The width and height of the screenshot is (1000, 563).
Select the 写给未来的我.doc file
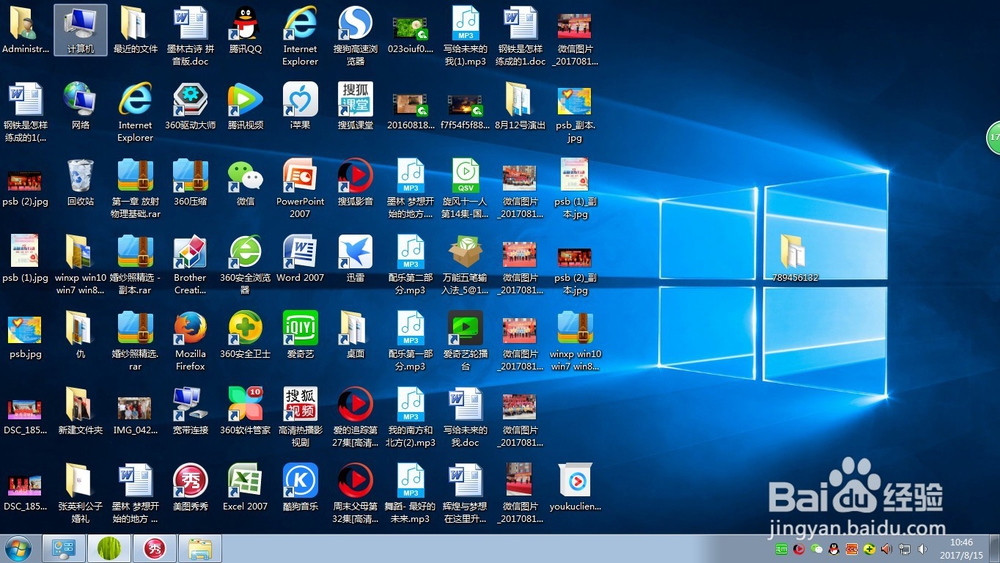coord(466,417)
